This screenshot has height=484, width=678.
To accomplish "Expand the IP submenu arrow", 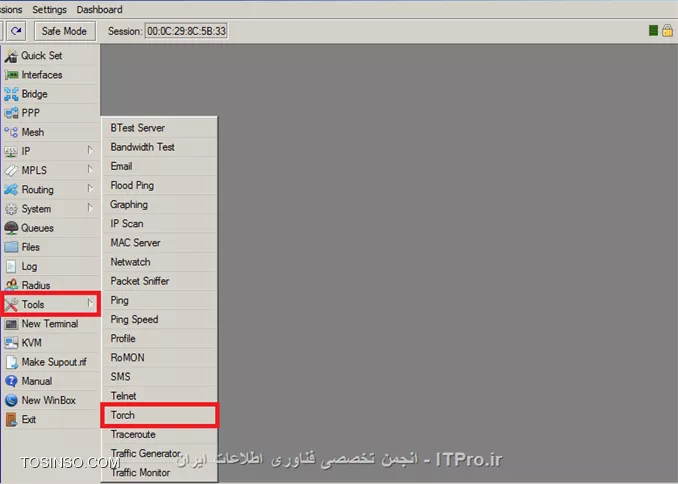I will point(90,151).
